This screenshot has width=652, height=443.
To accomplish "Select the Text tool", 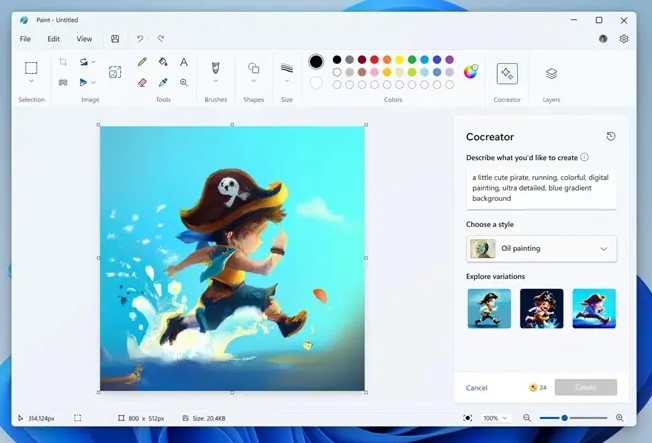I will (x=183, y=62).
